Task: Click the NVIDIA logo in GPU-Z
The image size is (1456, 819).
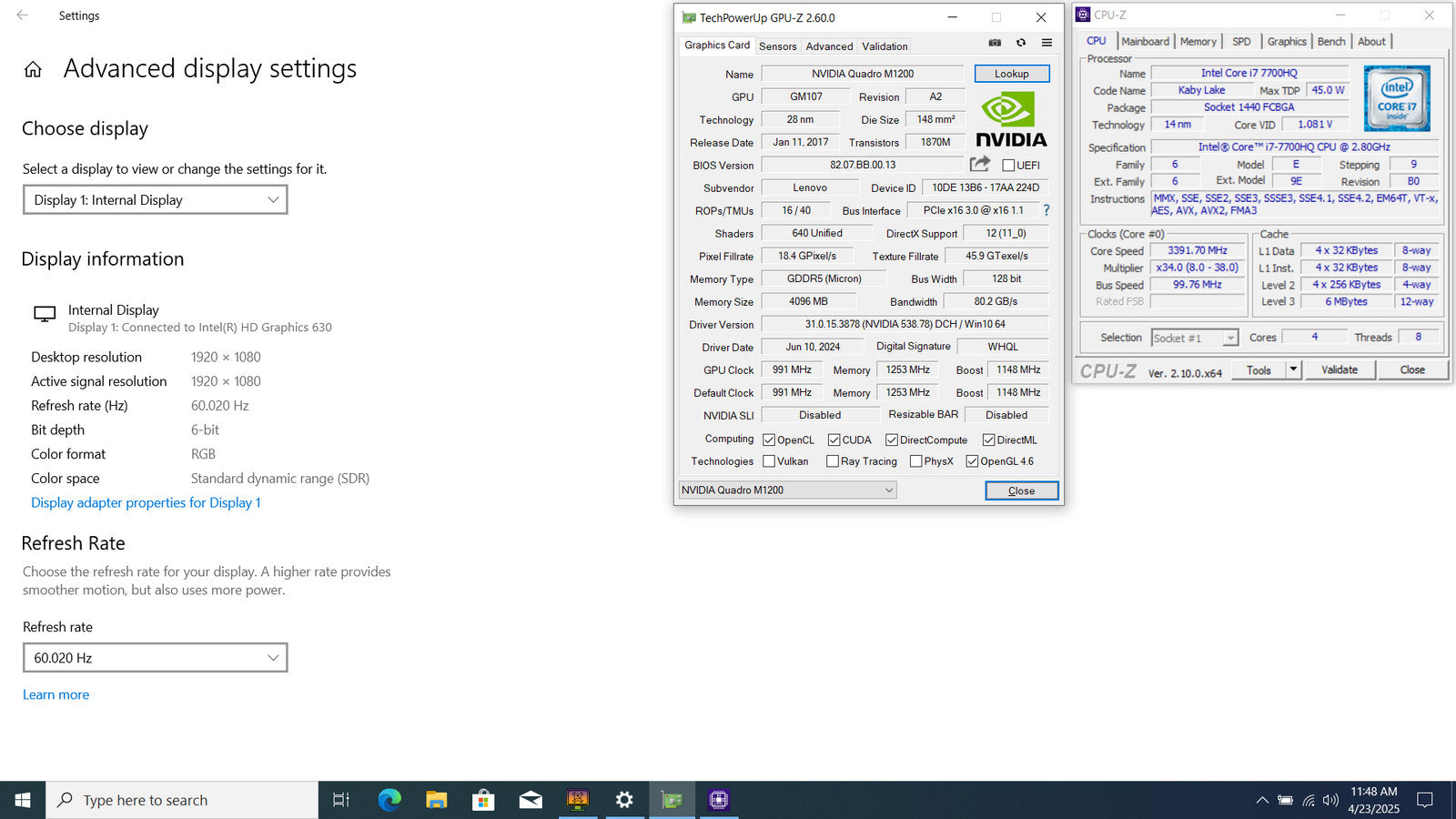Action: click(1011, 120)
